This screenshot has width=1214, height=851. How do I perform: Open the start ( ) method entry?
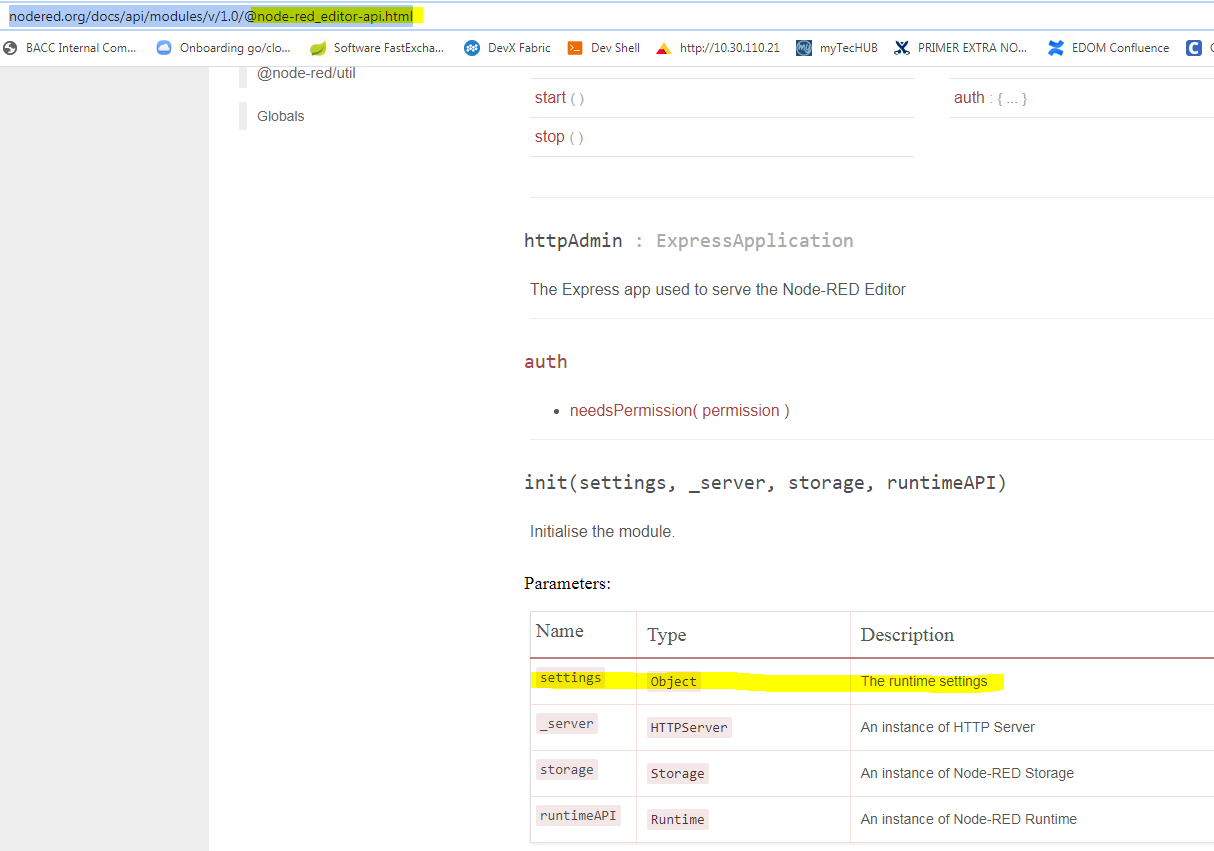click(551, 97)
